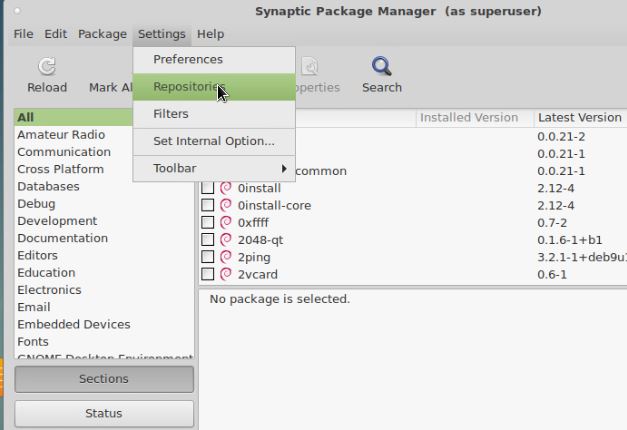Click the Debian swirl icon beside 2048-qt

[225, 240]
